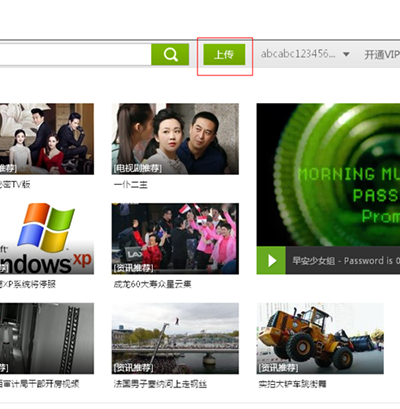Play the 早安少女组 Password video
This screenshot has height=409, width=400.
pyautogui.click(x=271, y=260)
